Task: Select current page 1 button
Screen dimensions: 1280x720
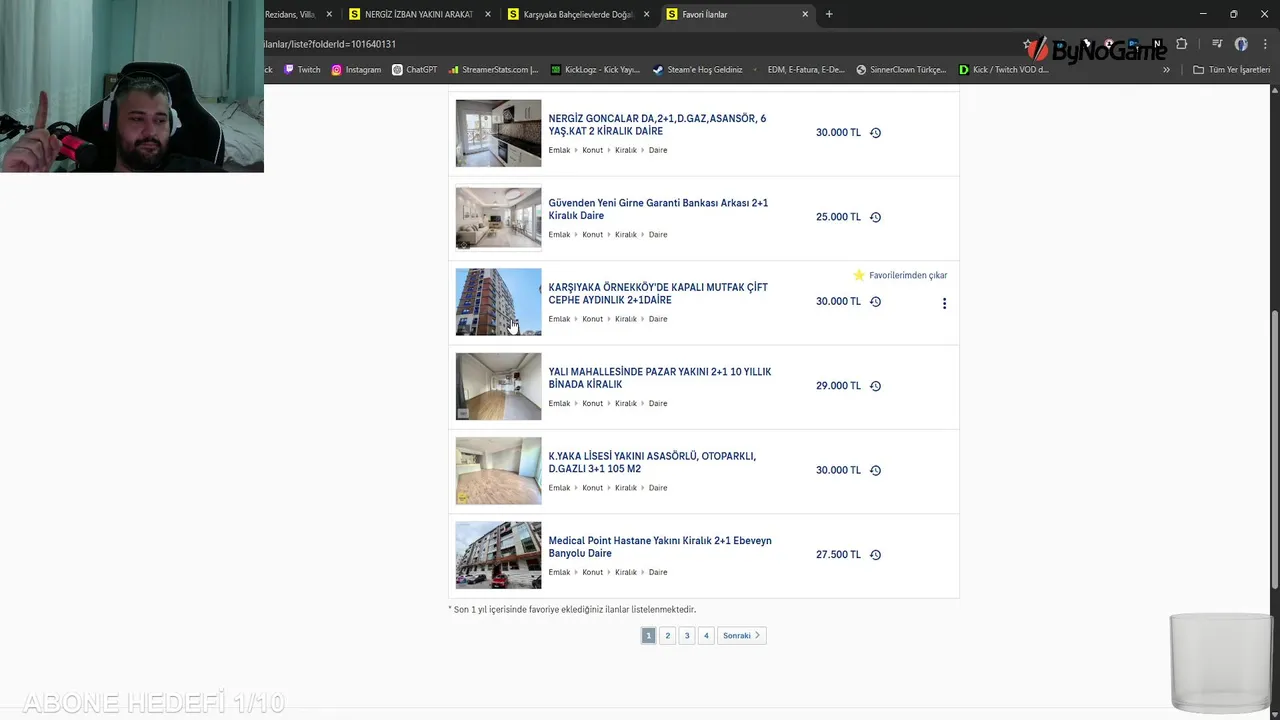Action: (x=648, y=636)
